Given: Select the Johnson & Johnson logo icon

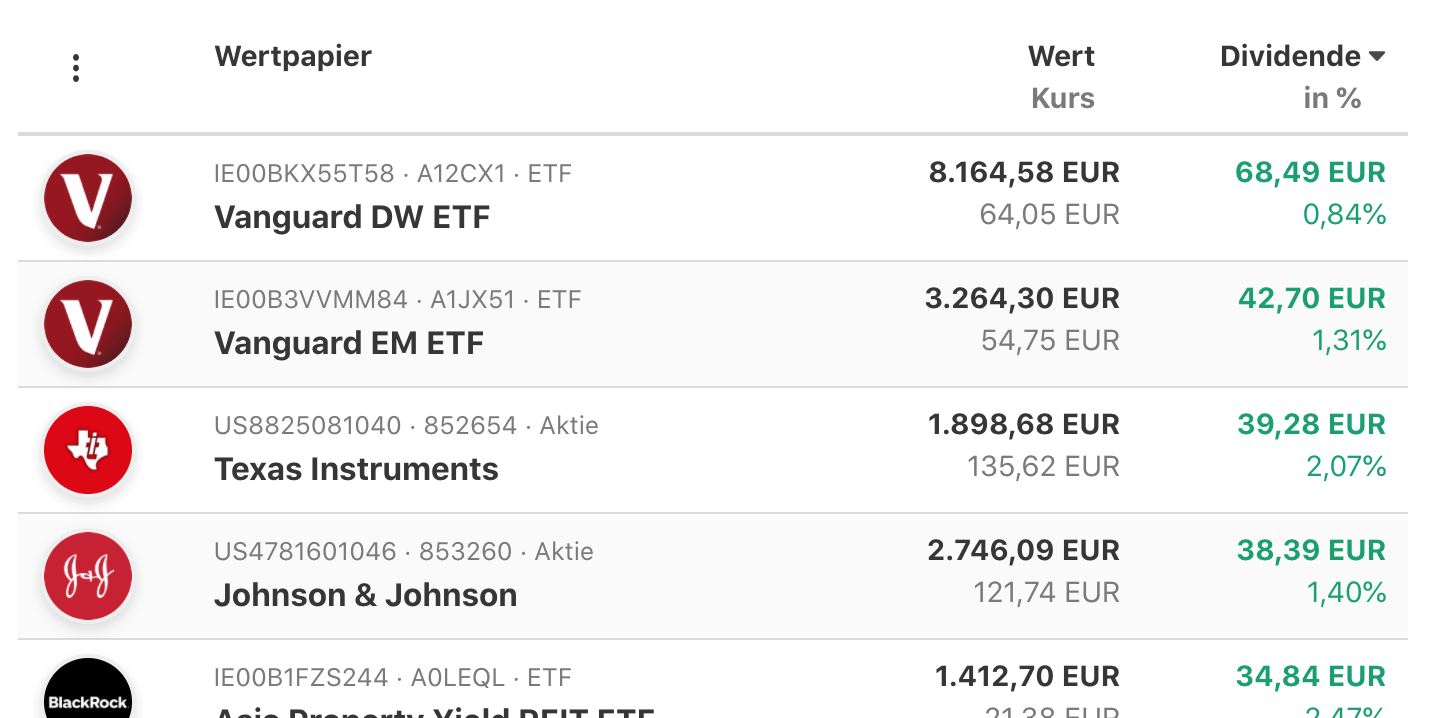Looking at the screenshot, I should (88, 576).
